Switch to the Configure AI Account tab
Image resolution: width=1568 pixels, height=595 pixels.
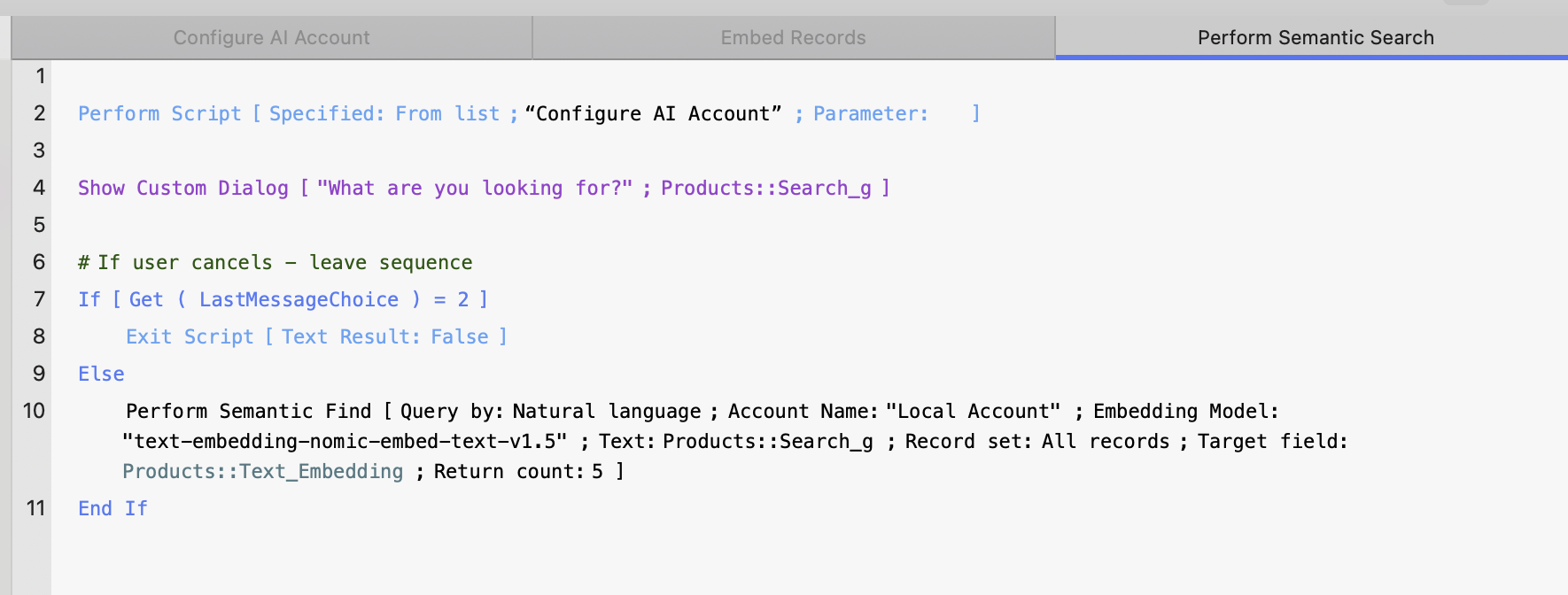point(271,37)
